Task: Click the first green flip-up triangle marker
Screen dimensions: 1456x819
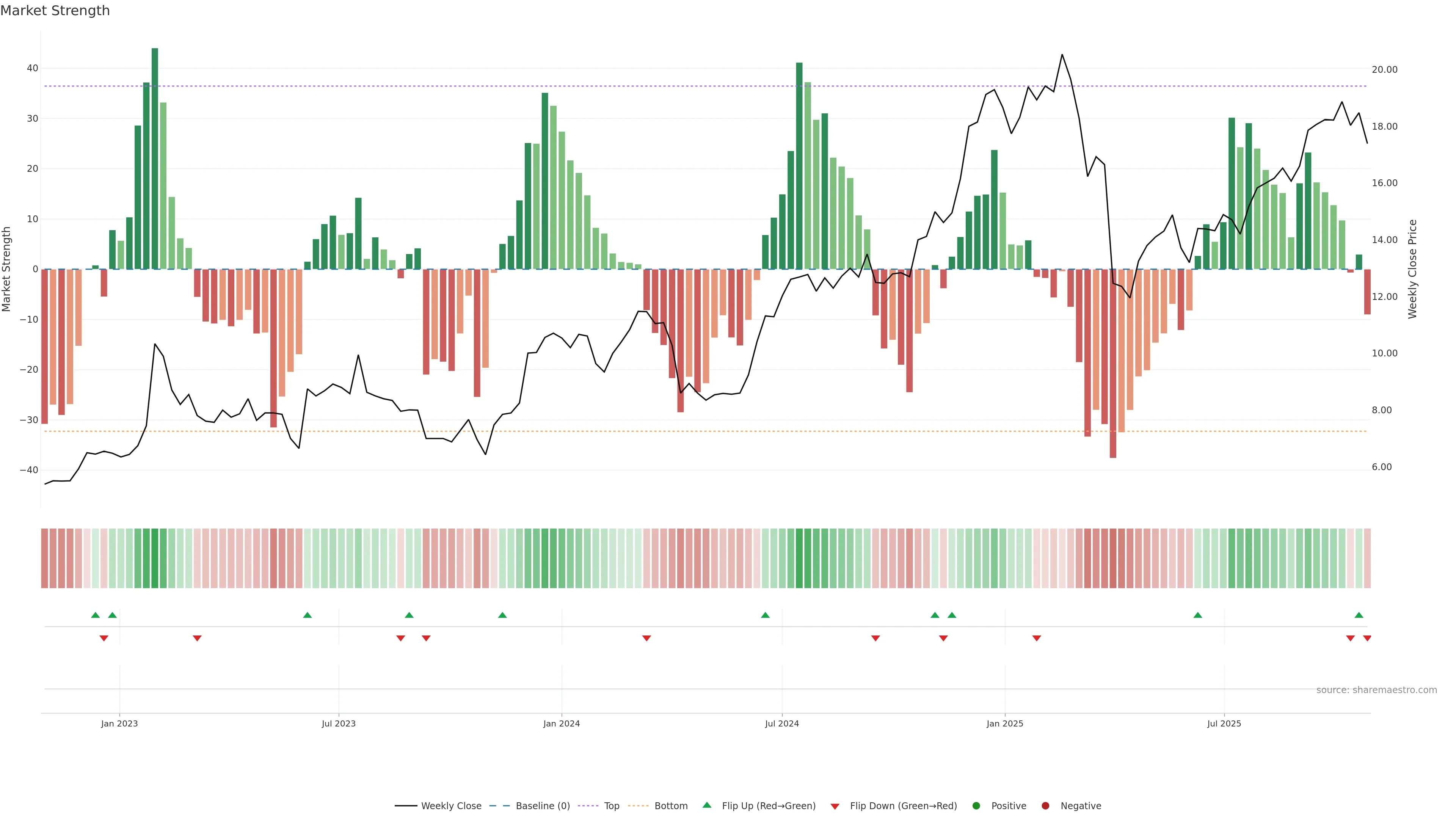Action: 96,615
